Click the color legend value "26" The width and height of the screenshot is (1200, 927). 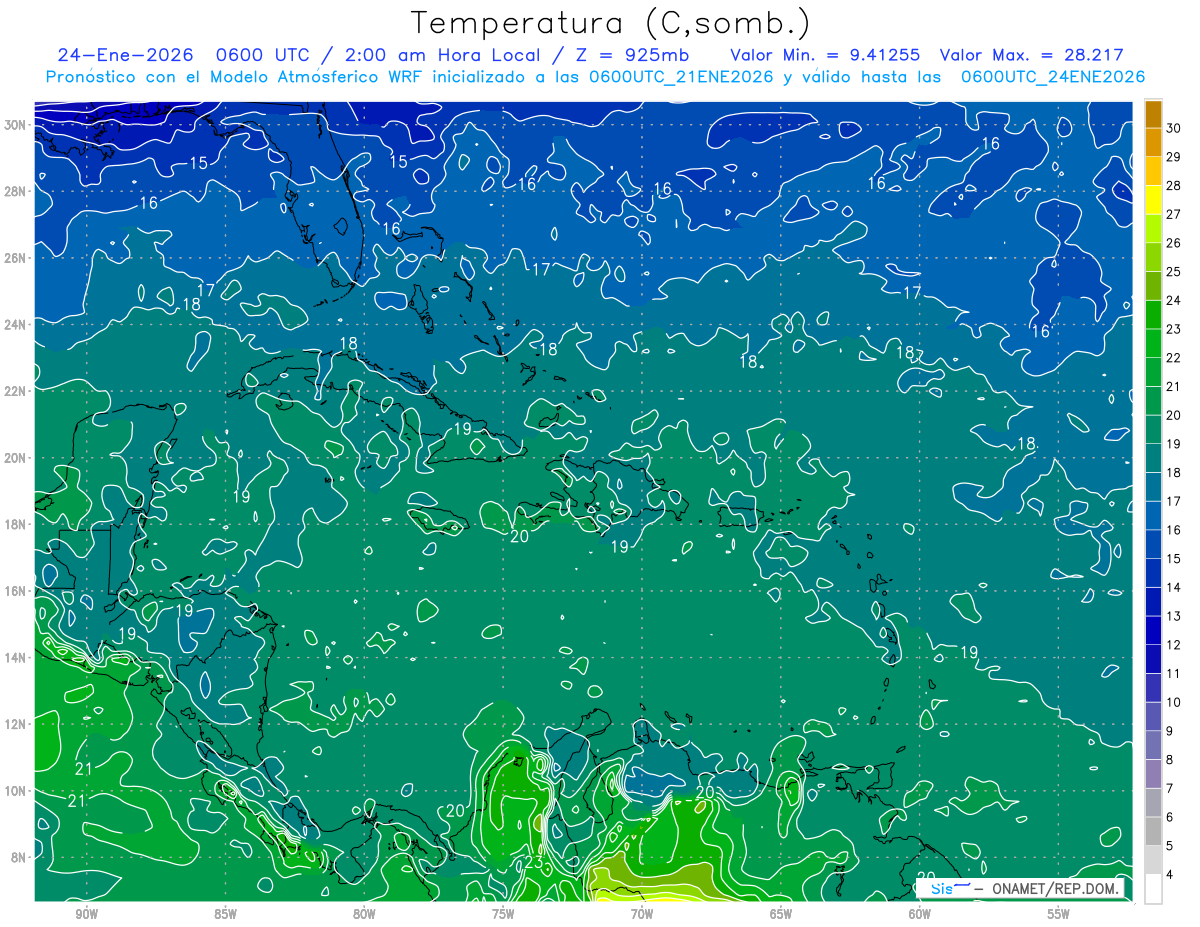coord(1174,243)
